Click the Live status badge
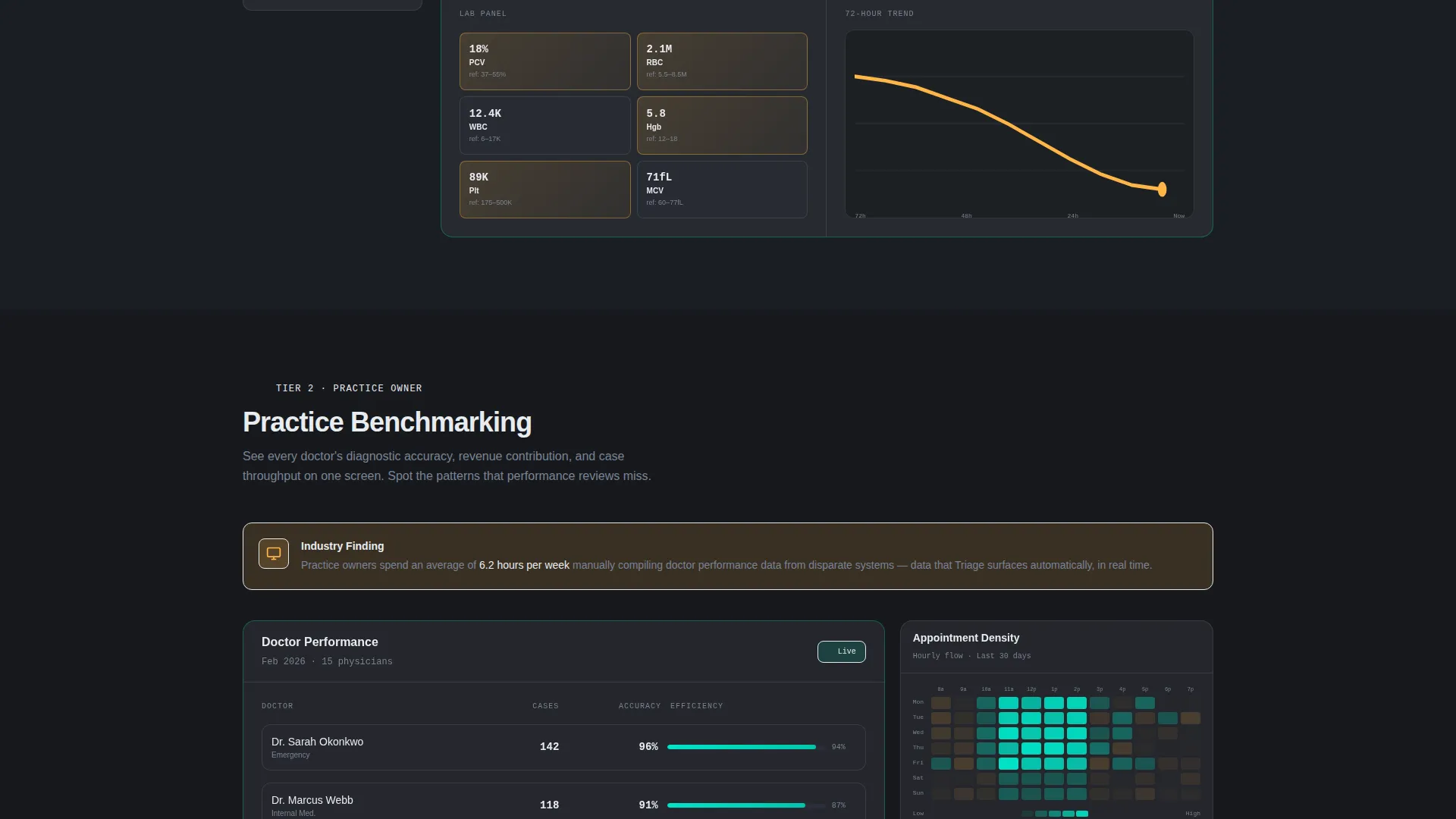Viewport: 1456px width, 819px height. 842,651
